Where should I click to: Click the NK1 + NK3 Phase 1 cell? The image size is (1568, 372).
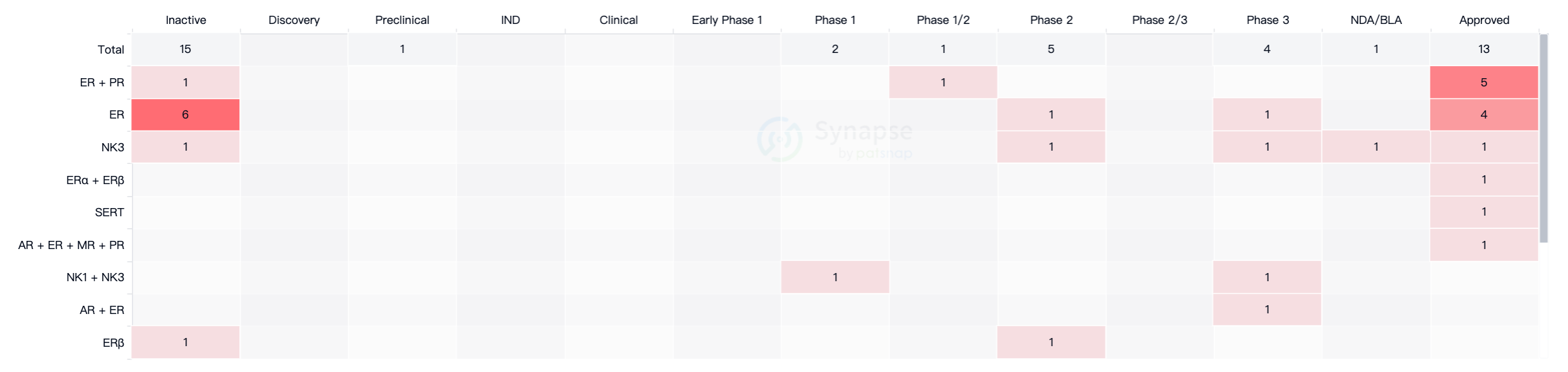tap(834, 277)
